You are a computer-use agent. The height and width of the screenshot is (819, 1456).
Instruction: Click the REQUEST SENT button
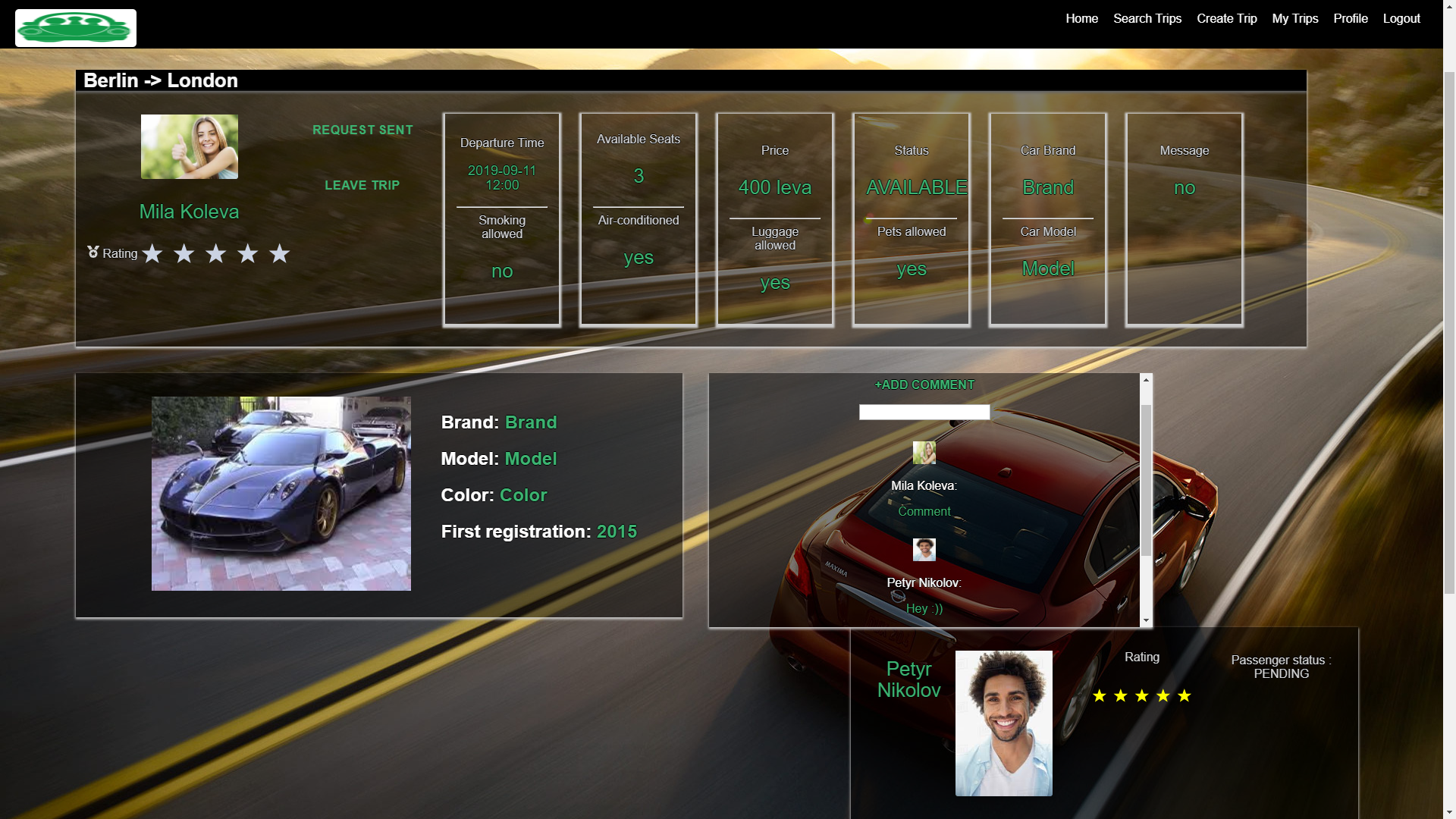[362, 130]
